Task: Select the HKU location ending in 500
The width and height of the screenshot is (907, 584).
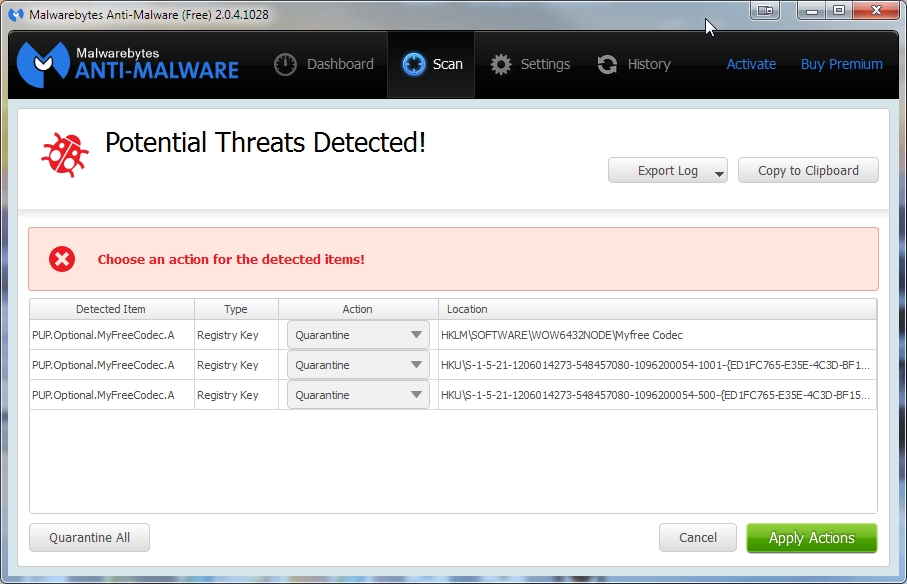Action: tap(655, 395)
